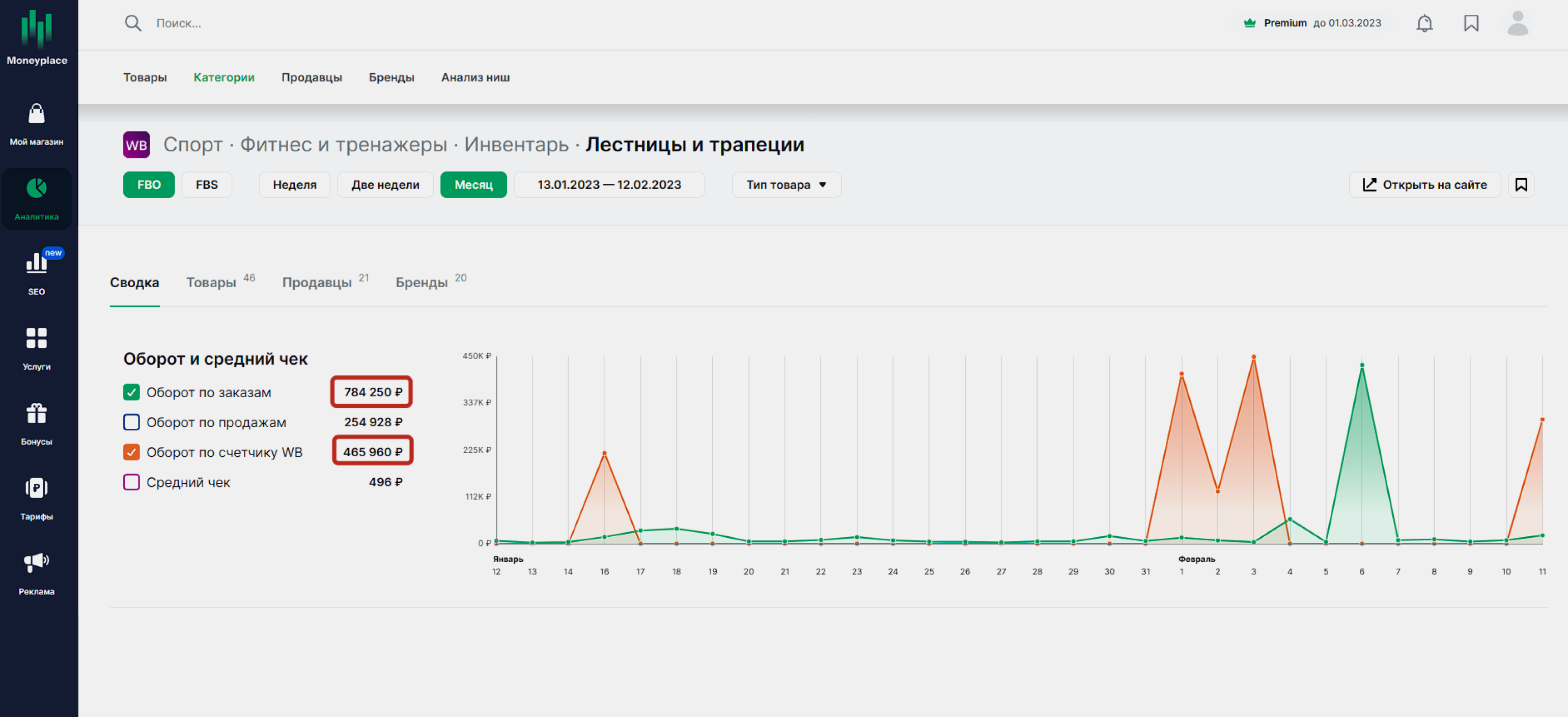The height and width of the screenshot is (717, 1568).
Task: Click the orange point on February 2
Action: (1217, 491)
